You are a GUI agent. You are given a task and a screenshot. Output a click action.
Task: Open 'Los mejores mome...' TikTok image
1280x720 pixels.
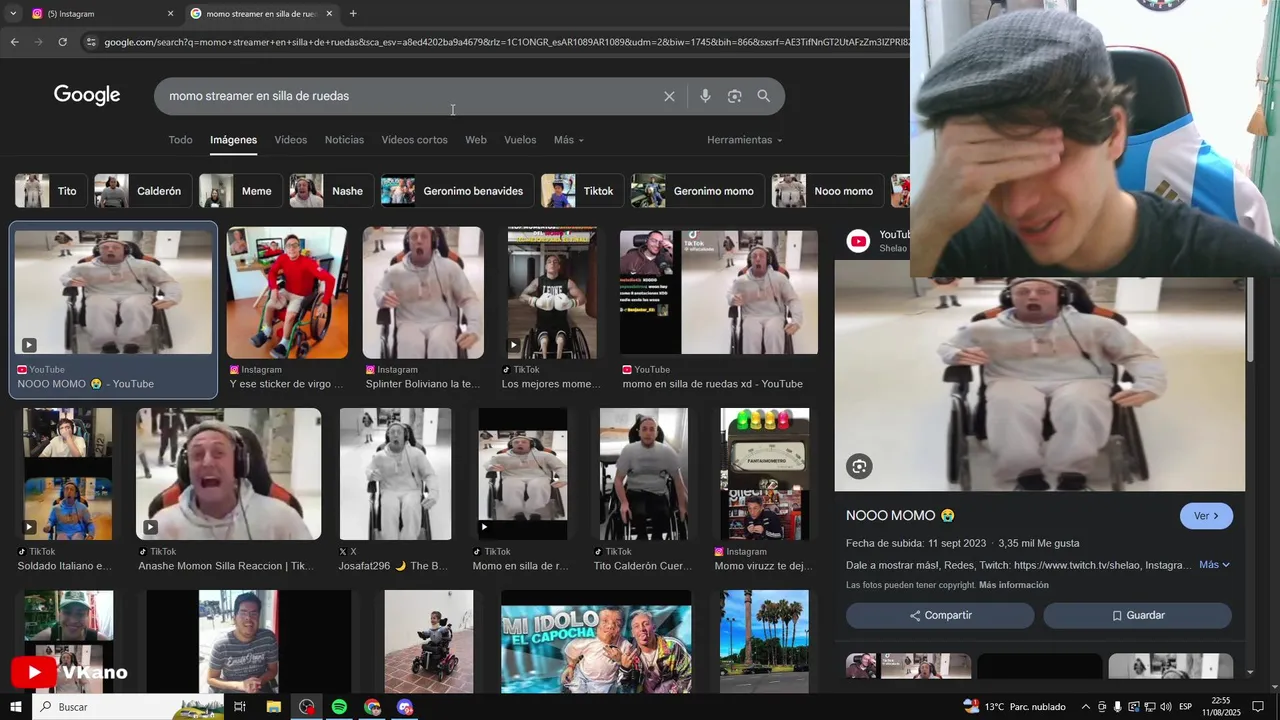[x=552, y=292]
